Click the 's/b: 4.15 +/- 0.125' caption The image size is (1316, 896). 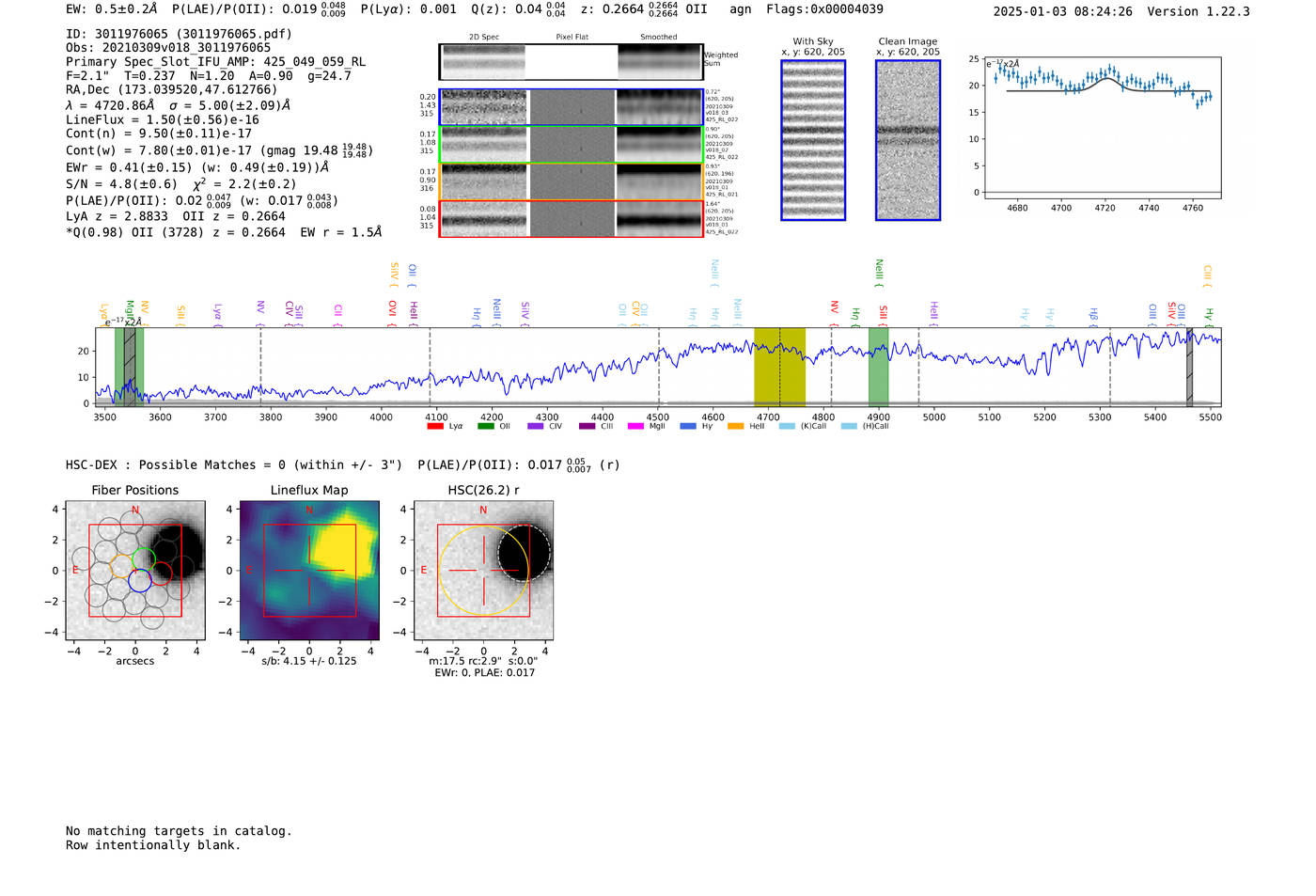click(x=309, y=661)
